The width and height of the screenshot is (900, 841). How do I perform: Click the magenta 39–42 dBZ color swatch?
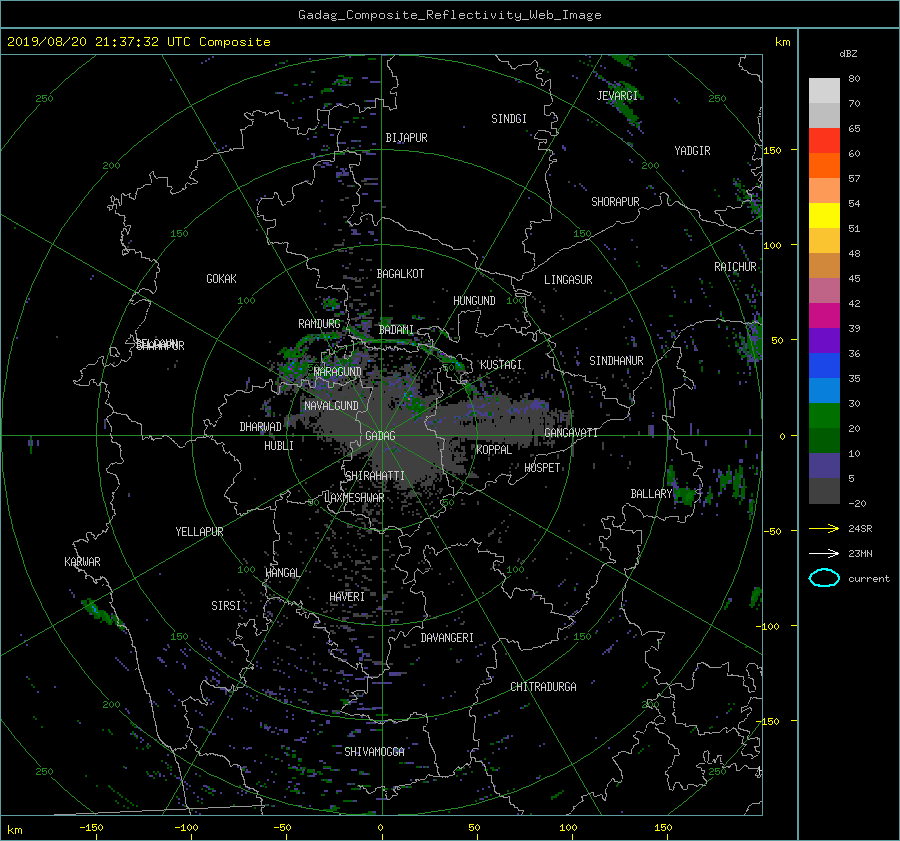[824, 315]
